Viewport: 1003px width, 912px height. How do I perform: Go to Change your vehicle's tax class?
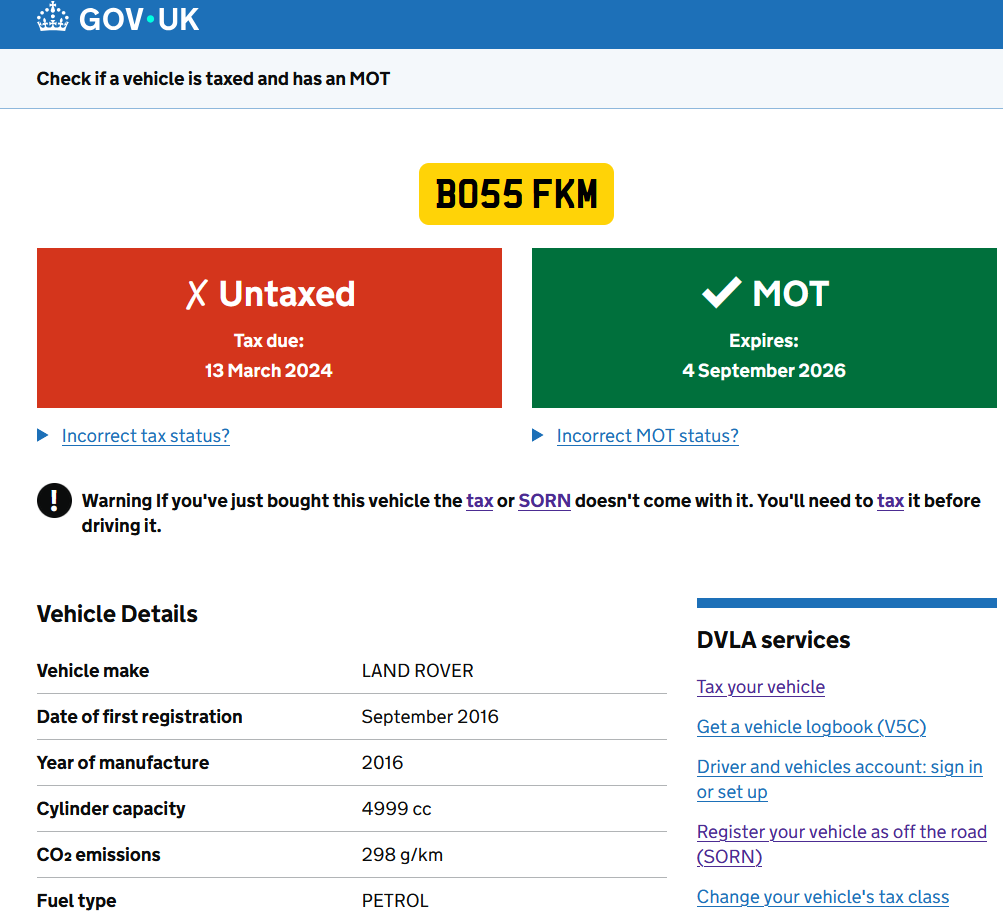822,897
